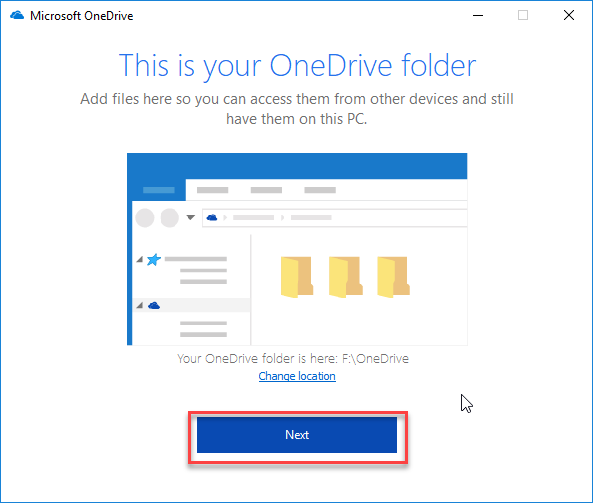Click the cloud icon in illustrated address bar
This screenshot has width=593, height=503.
coord(212,217)
